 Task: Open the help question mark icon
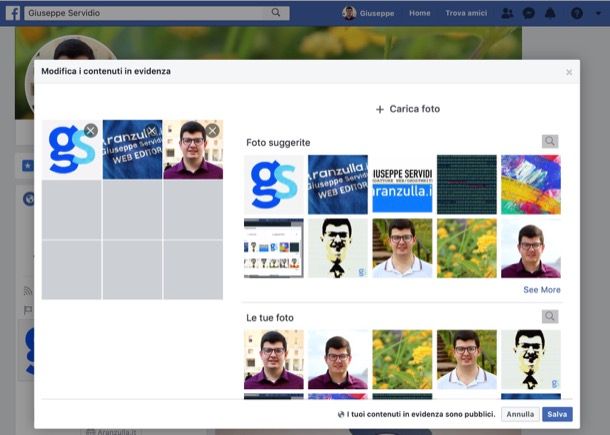(x=577, y=13)
